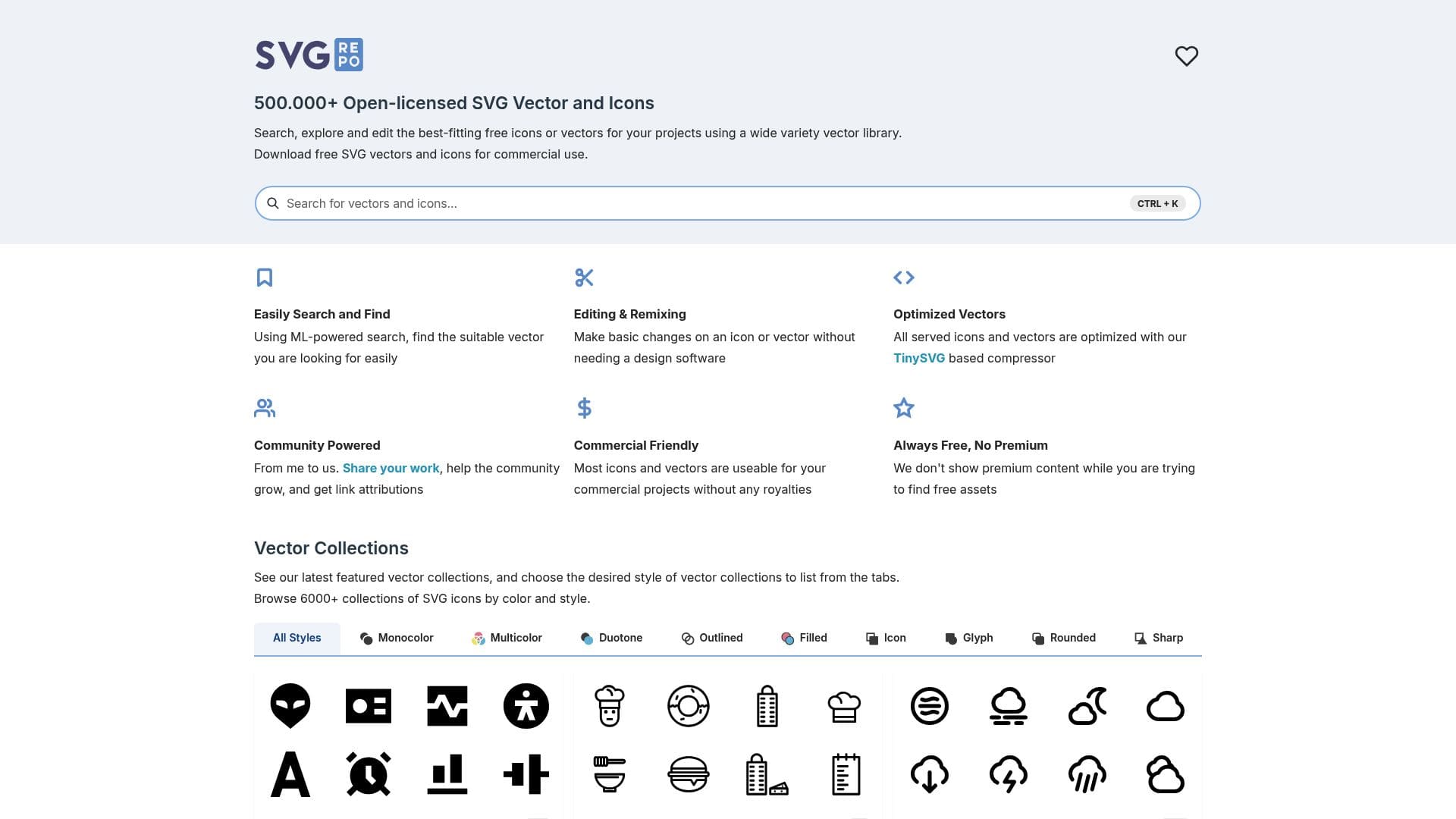Open the Duotone style tab

[x=611, y=638]
